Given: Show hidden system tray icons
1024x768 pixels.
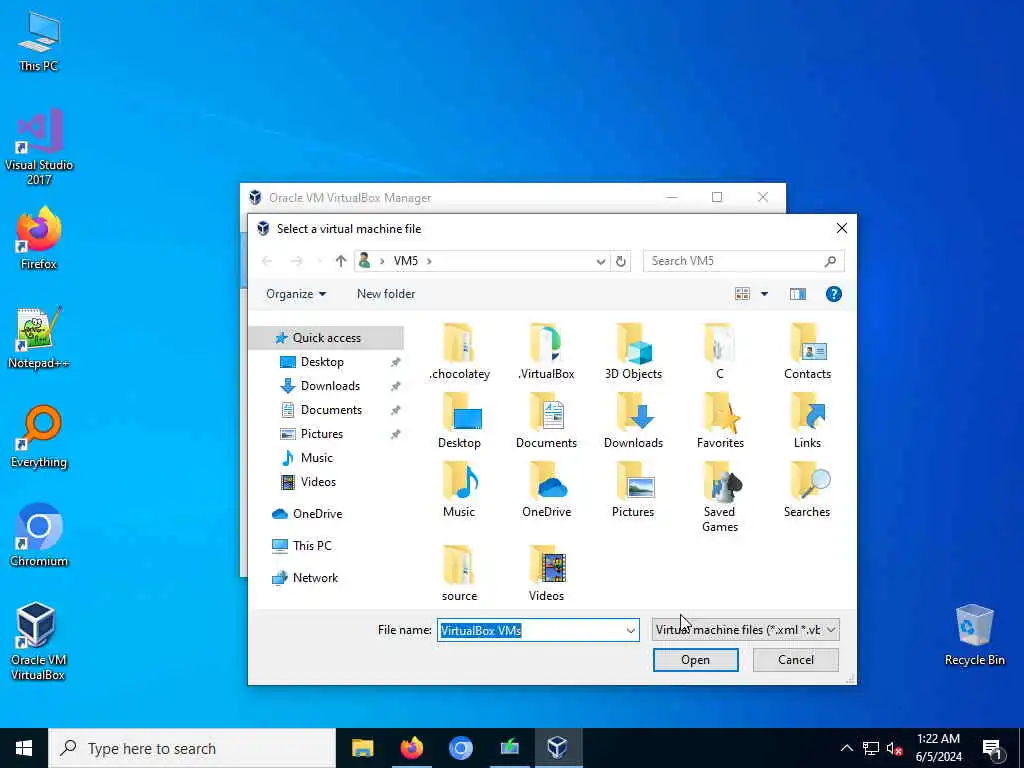Looking at the screenshot, I should coord(846,748).
